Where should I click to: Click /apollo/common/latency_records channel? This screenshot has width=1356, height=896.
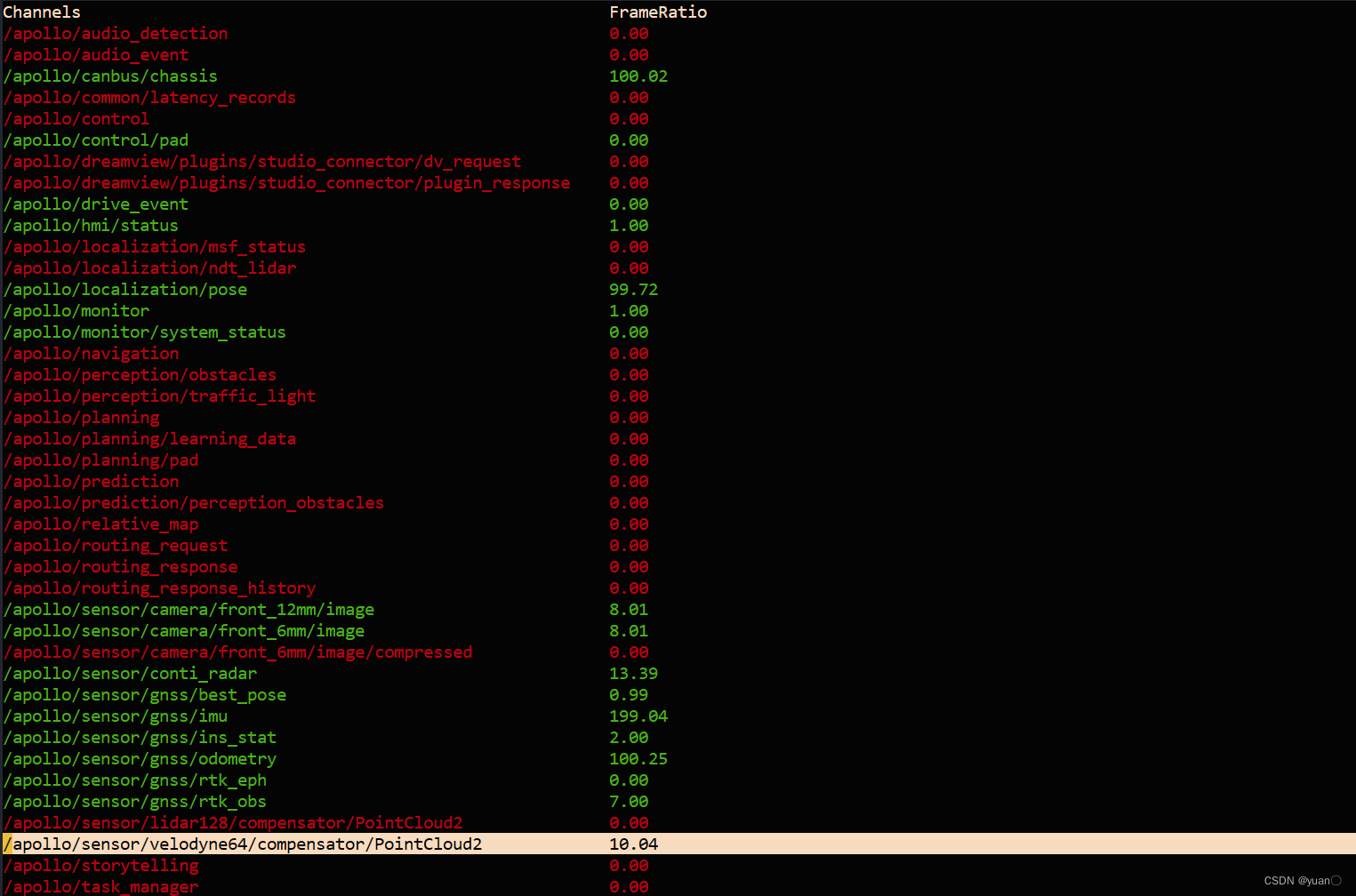149,98
